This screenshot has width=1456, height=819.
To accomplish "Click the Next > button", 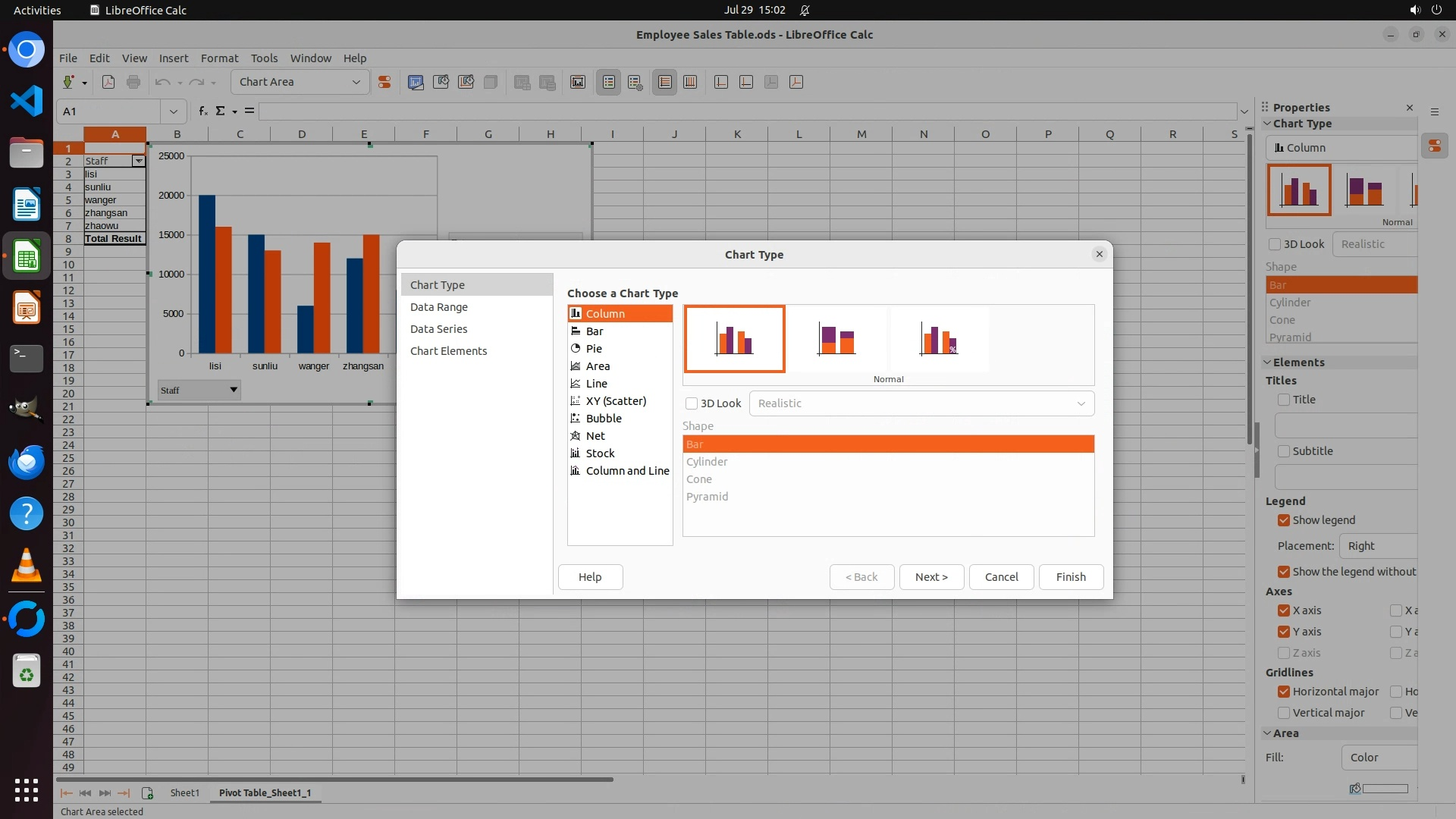I will click(x=931, y=577).
